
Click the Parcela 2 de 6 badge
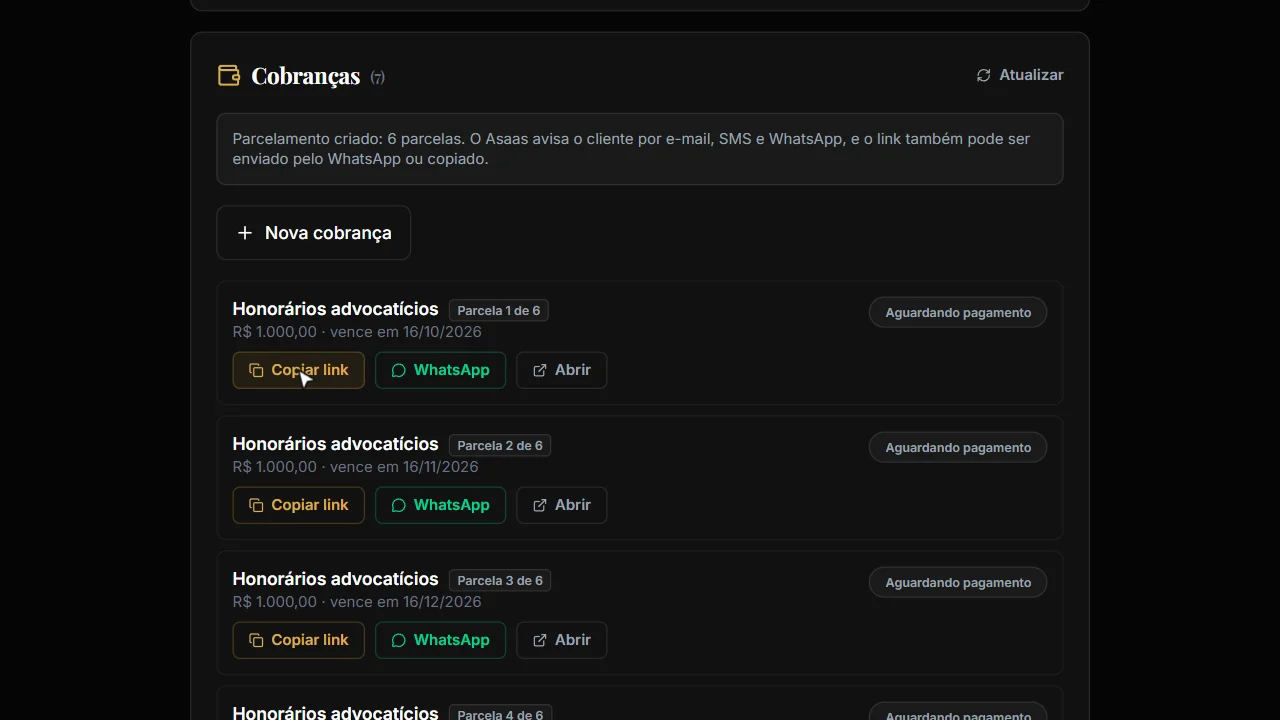(500, 446)
